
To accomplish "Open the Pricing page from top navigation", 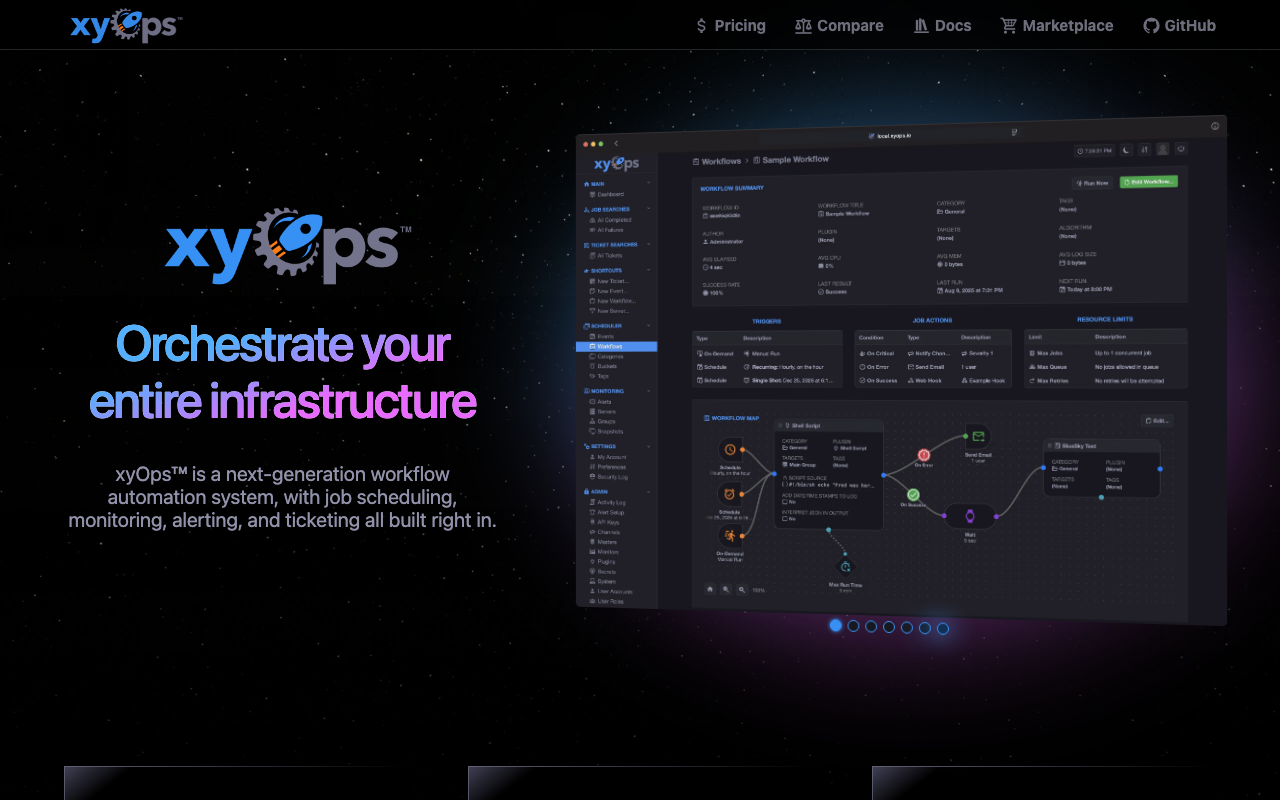I will [x=731, y=26].
